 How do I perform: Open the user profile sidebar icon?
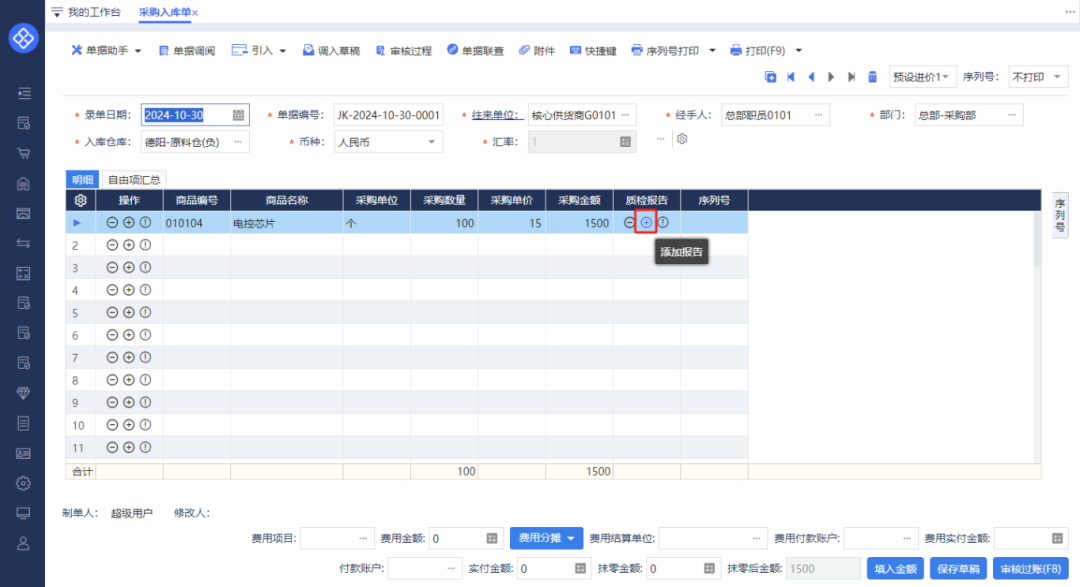tap(23, 543)
